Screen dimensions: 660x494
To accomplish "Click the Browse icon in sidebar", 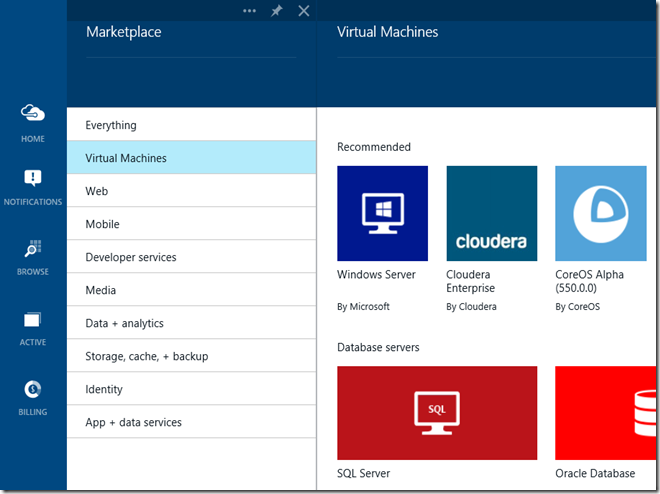I will pyautogui.click(x=33, y=250).
